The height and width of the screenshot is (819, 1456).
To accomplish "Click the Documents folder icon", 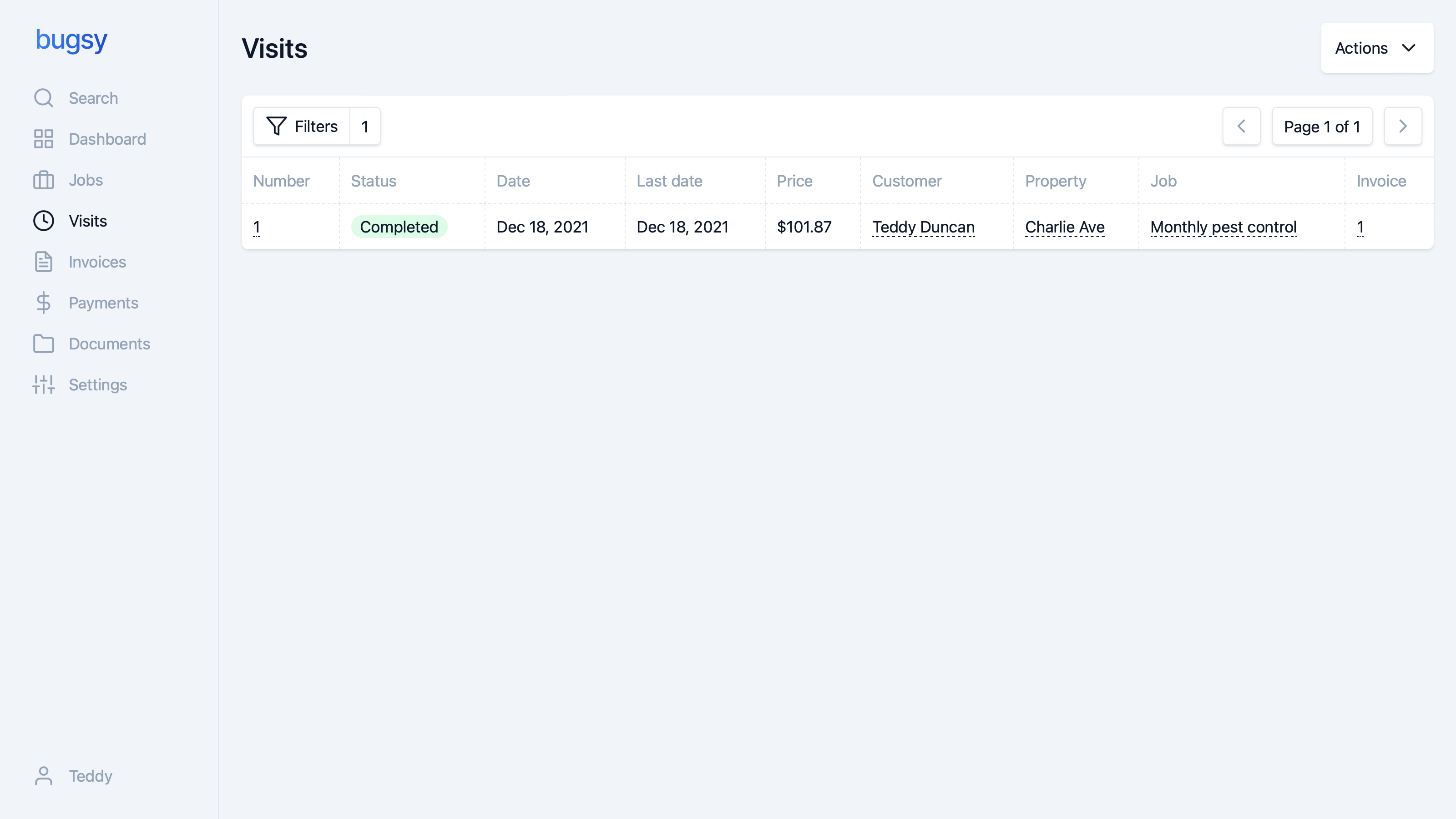I will tap(44, 344).
